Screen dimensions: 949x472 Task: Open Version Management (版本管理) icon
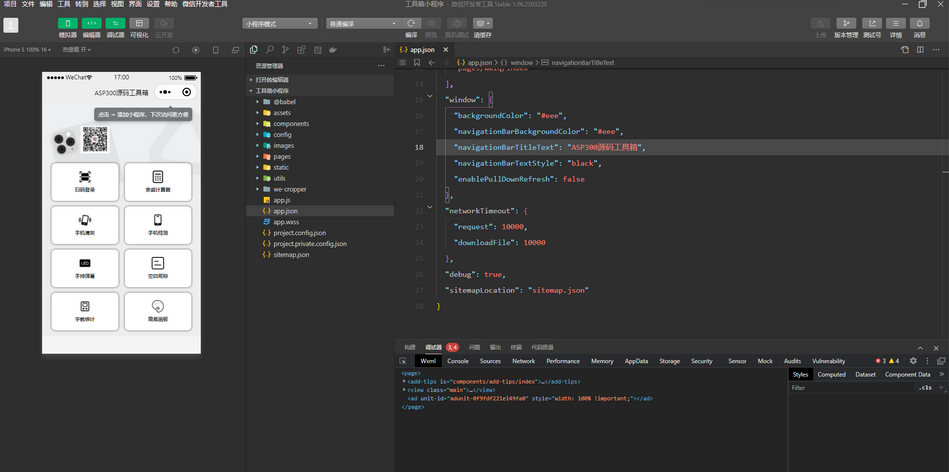click(846, 23)
